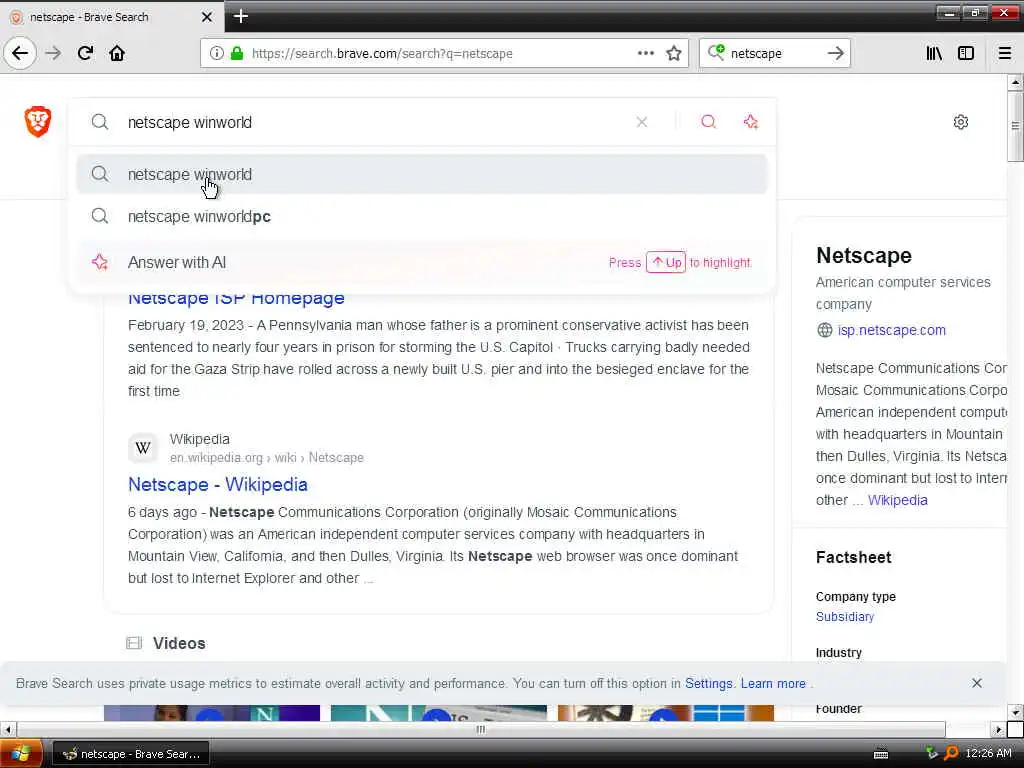1024x768 pixels.
Task: Click the search engine icon in search bar
Action: coord(716,52)
